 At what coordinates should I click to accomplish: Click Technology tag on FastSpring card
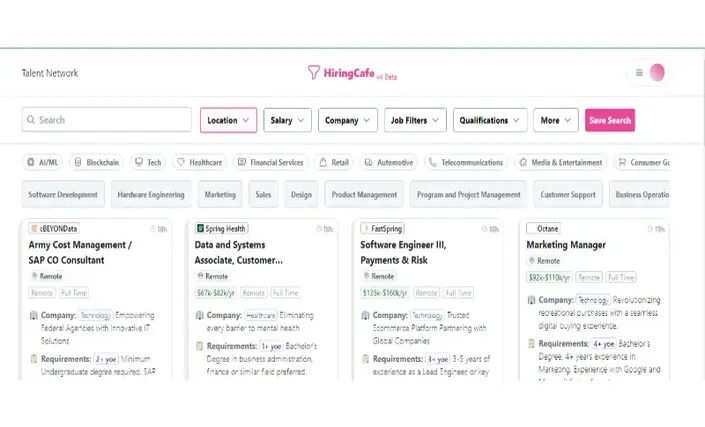[x=427, y=315]
